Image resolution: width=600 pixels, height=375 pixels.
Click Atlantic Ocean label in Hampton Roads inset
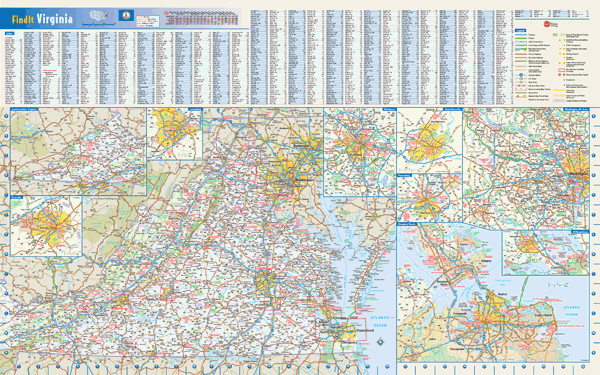pos(571,311)
